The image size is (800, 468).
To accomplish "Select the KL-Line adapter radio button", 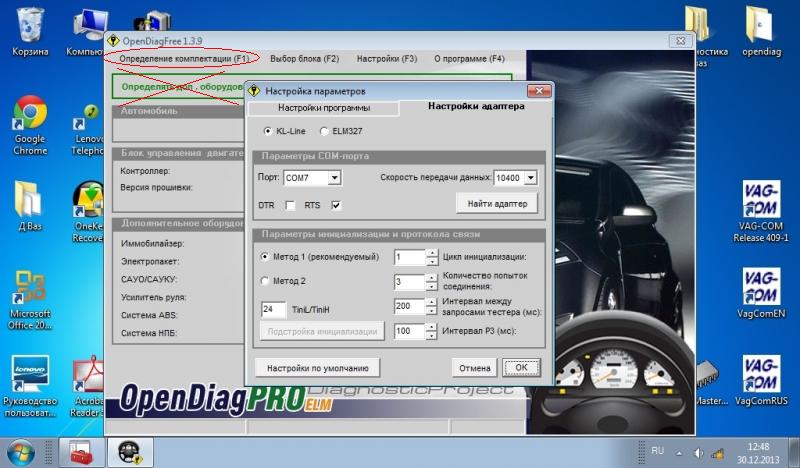I will coord(267,131).
